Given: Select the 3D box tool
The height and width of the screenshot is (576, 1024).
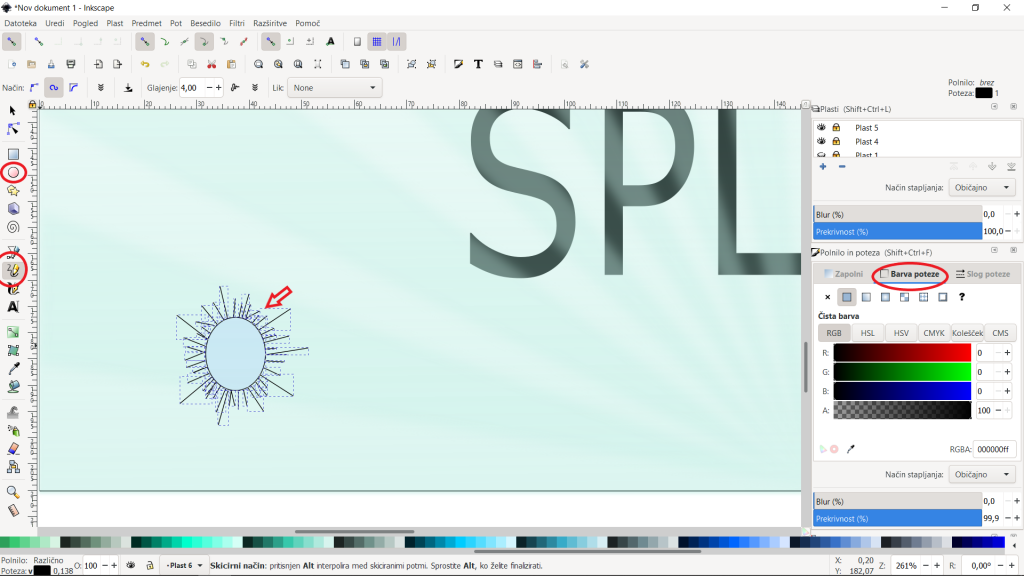Looking at the screenshot, I should [12, 209].
